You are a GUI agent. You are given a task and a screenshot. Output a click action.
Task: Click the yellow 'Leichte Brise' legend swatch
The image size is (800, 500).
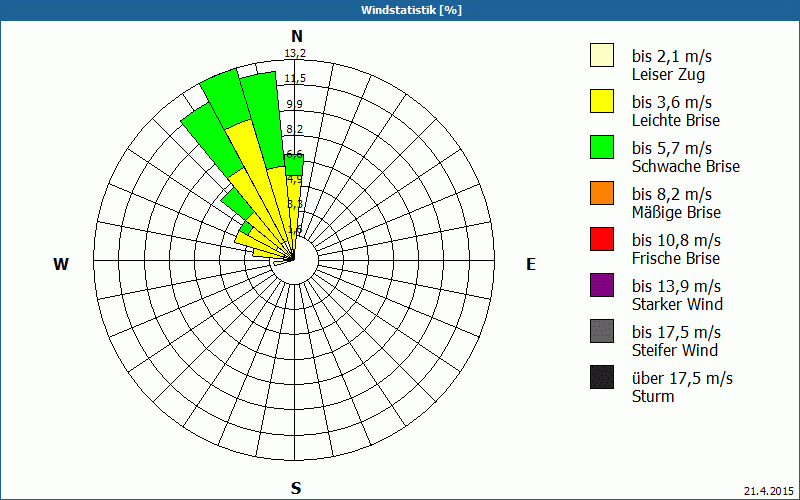click(602, 101)
